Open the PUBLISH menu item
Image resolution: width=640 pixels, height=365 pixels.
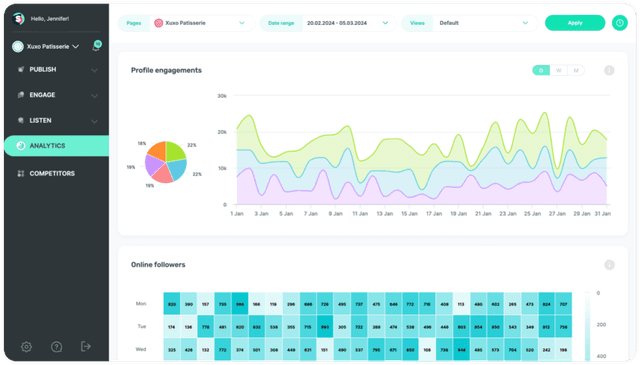56,69
